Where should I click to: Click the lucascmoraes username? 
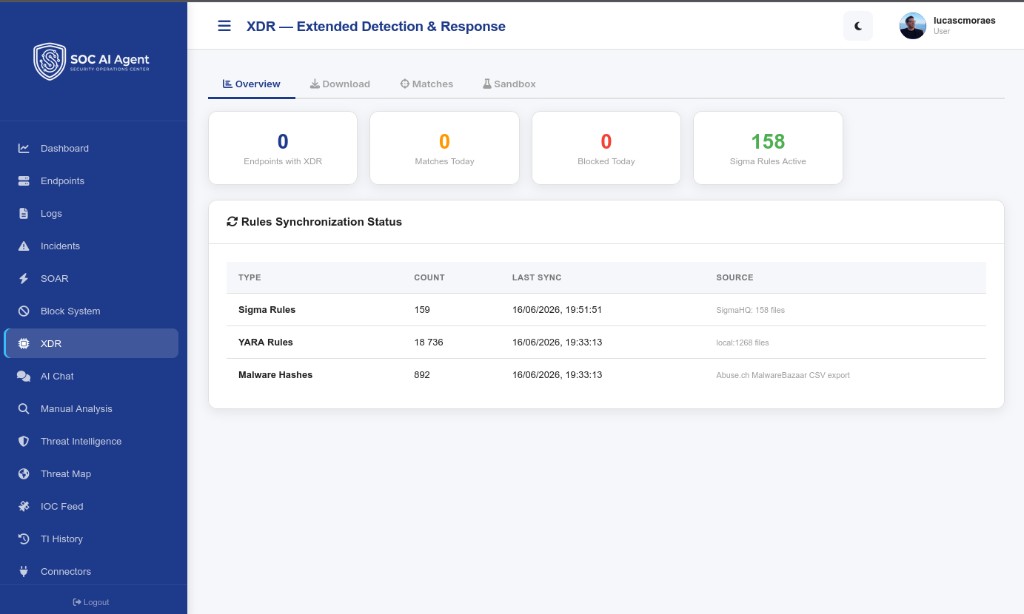(964, 20)
